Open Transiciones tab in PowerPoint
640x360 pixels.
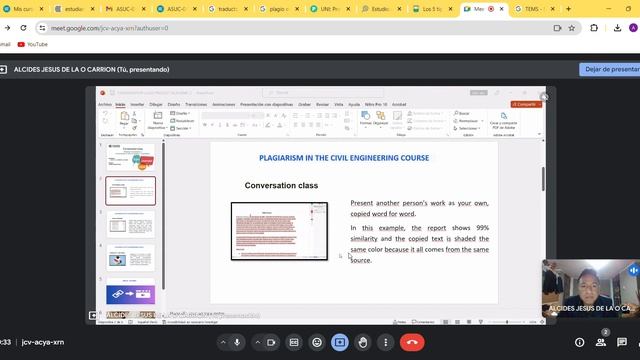[x=196, y=104]
